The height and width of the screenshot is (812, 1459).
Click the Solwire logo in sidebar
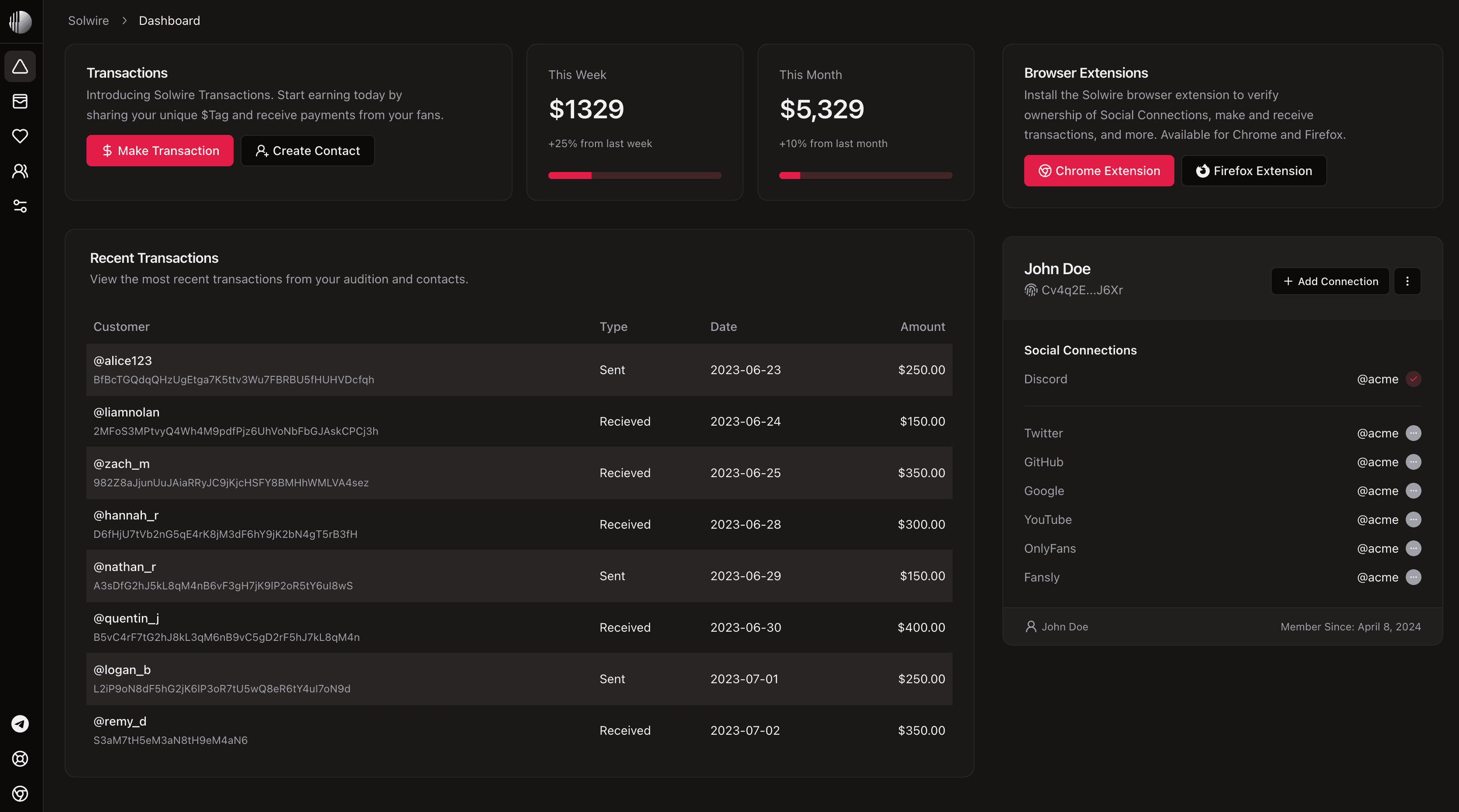click(21, 21)
